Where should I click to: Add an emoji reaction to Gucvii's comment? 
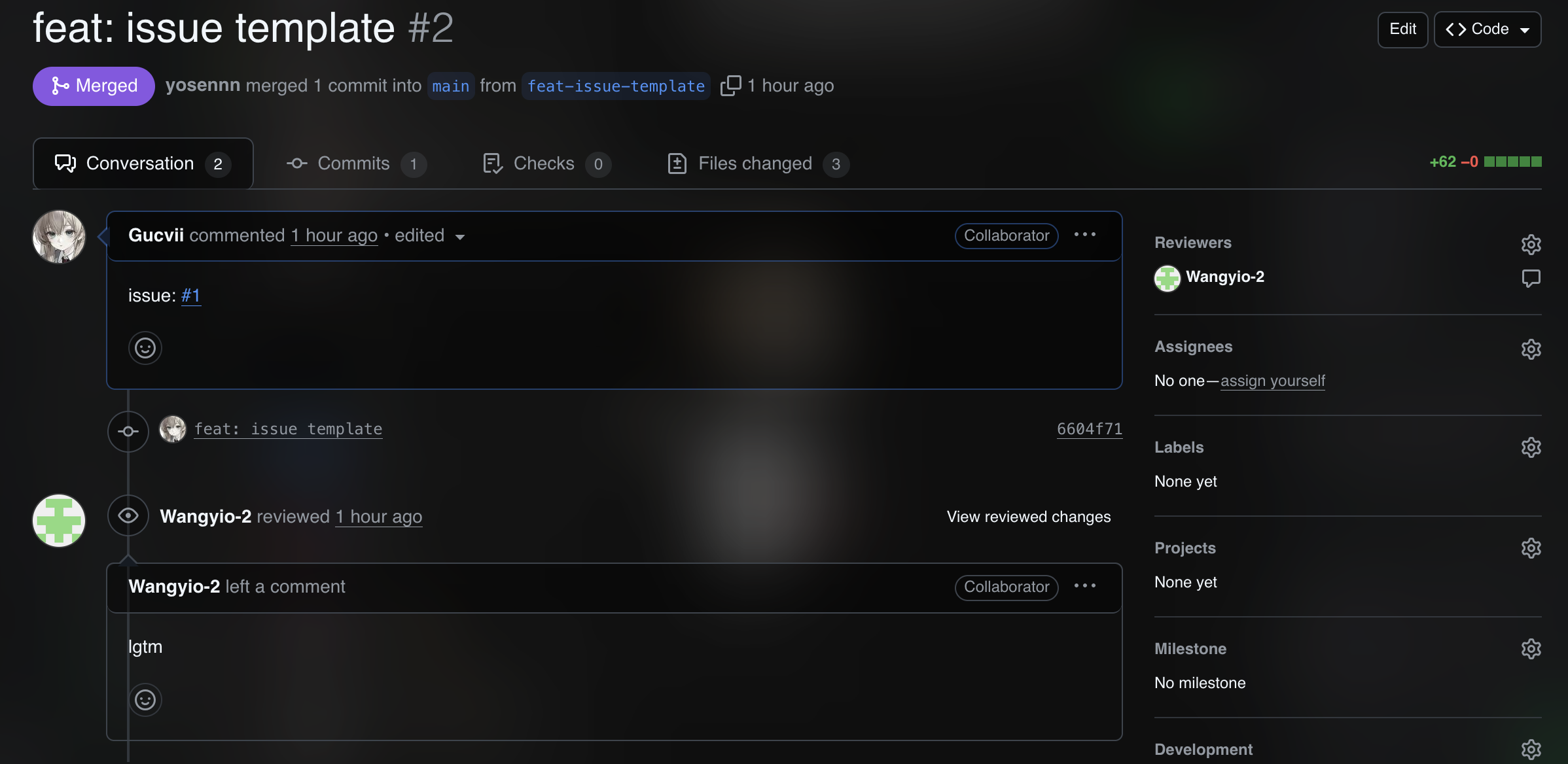tap(145, 348)
